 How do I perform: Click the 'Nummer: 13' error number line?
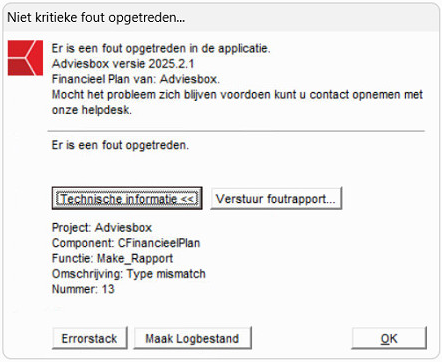tap(83, 289)
